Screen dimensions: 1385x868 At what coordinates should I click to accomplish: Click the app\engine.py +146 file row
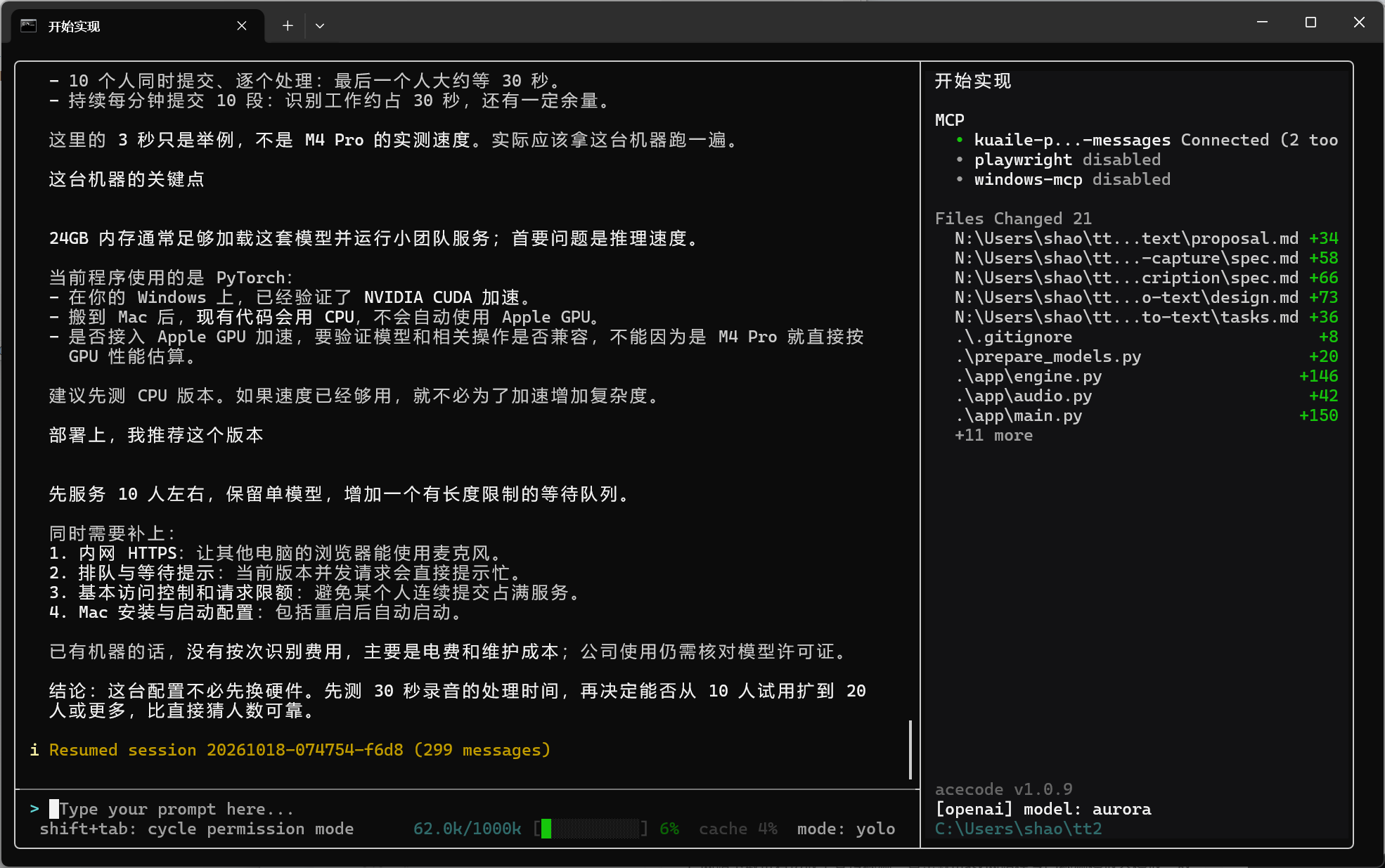click(1147, 376)
